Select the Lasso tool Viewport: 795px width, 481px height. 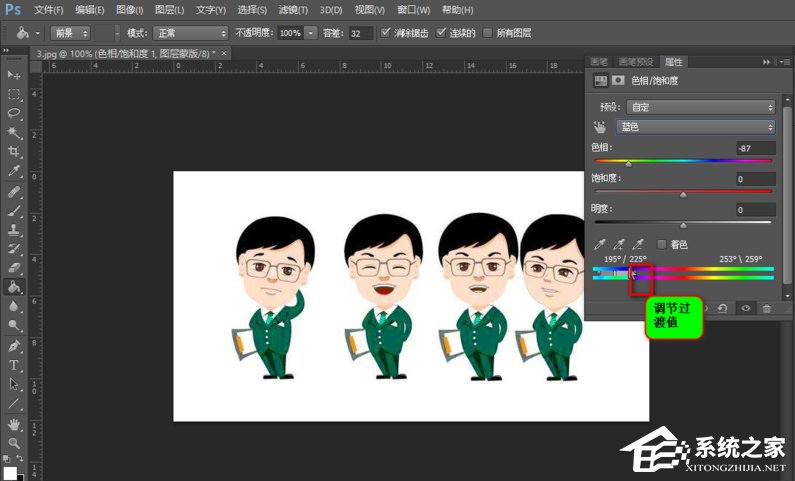click(x=14, y=114)
